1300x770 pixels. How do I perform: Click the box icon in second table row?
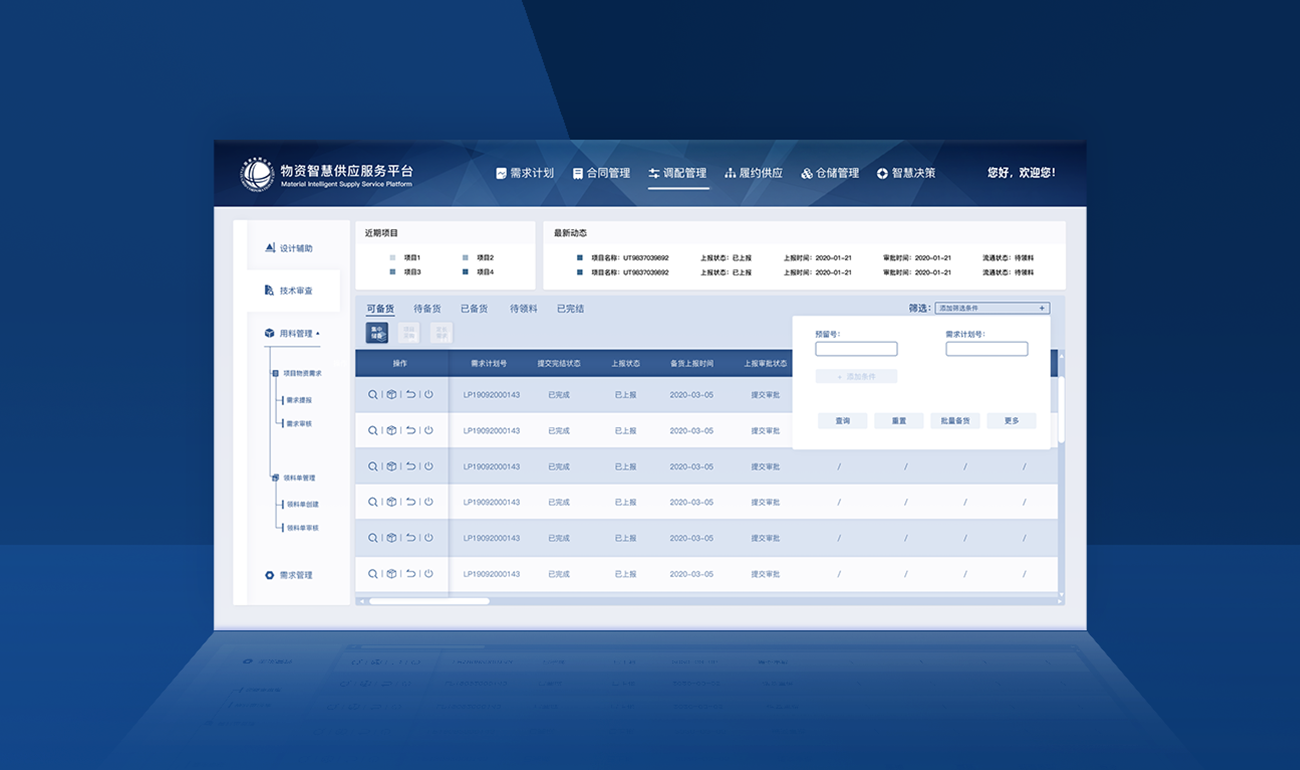click(x=392, y=431)
